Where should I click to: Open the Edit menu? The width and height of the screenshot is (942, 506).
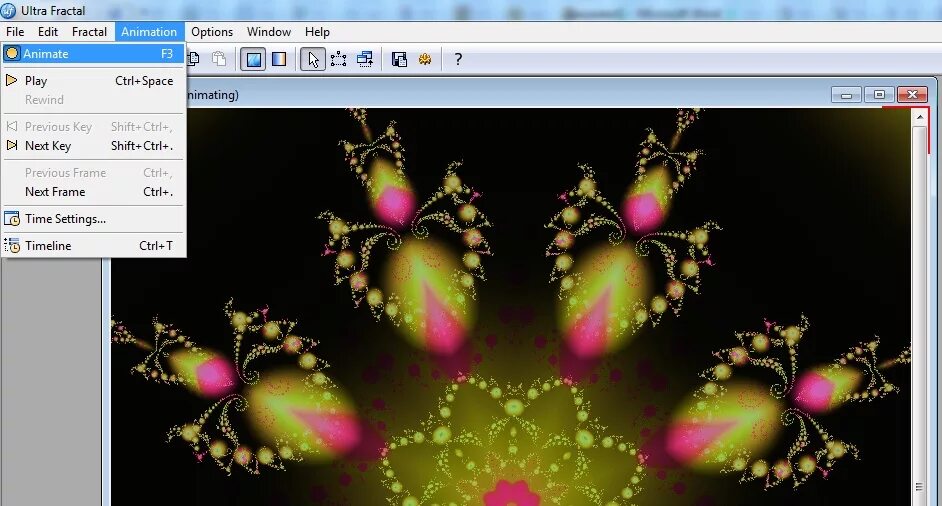[47, 32]
